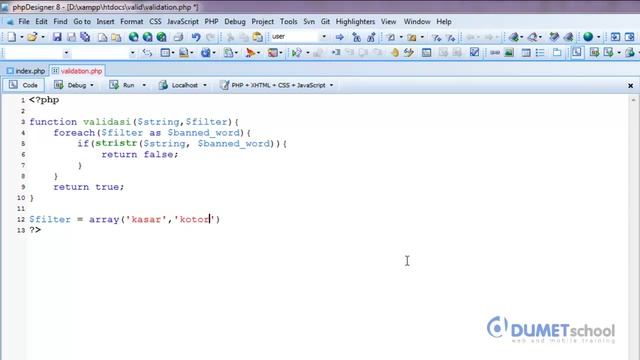
Task: Undo the last edit
Action: pyautogui.click(x=196, y=37)
